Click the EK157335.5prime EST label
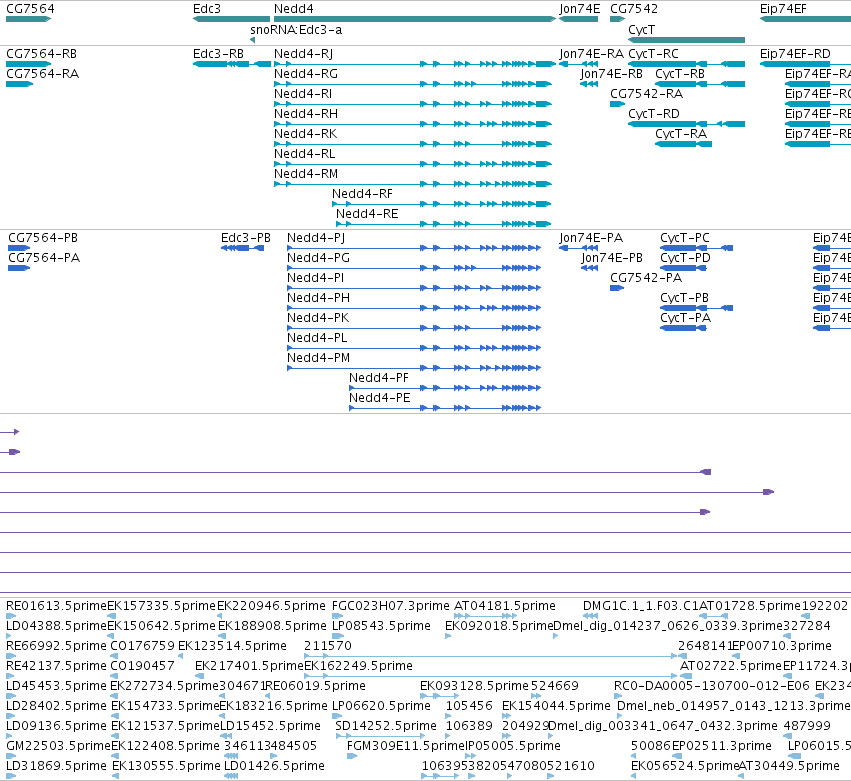Screen dimensions: 851x781 coord(162,606)
